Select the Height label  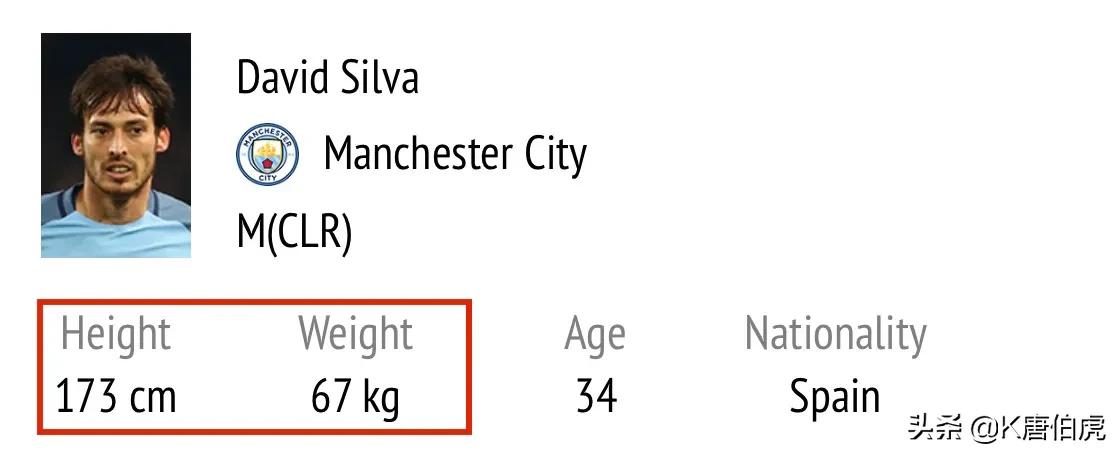click(115, 334)
